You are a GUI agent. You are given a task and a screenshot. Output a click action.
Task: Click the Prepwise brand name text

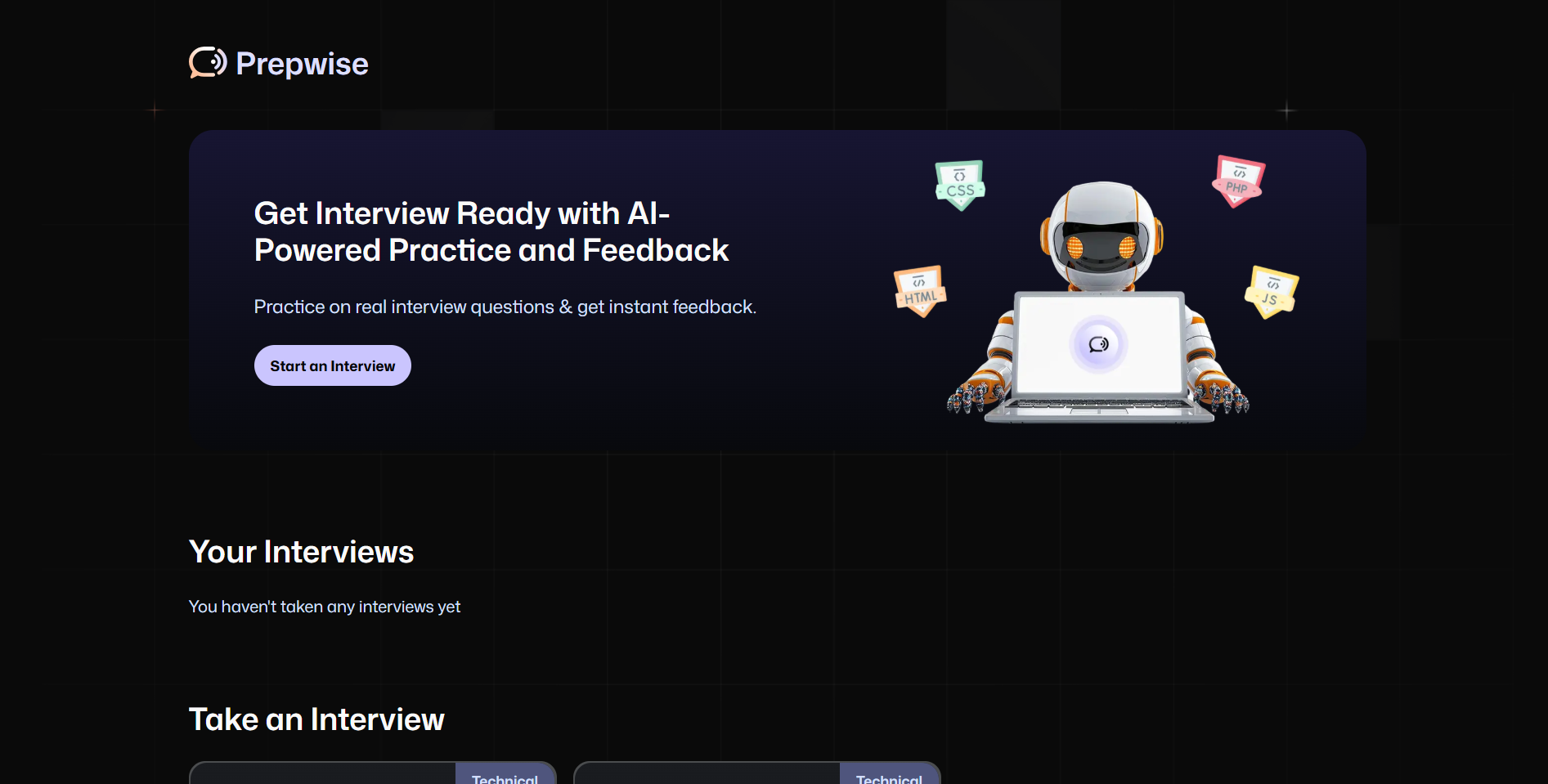[302, 64]
